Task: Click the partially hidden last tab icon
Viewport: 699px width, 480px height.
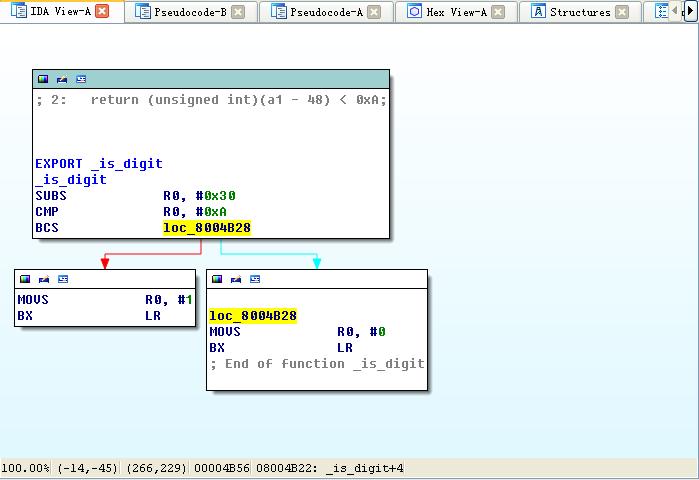Action: (x=662, y=11)
